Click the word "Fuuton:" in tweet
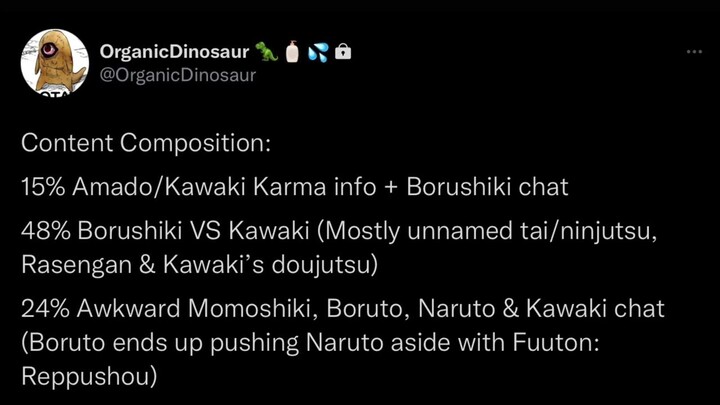 [556, 343]
